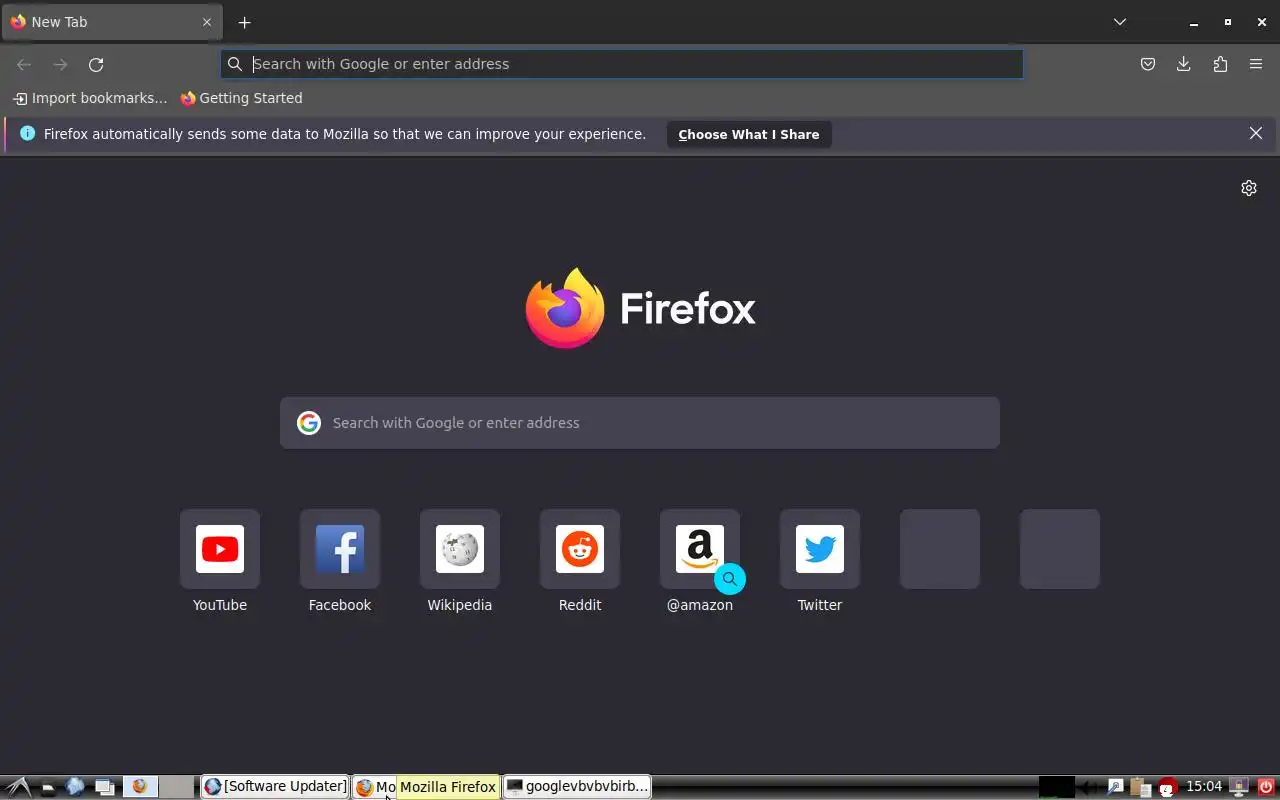Image resolution: width=1280 pixels, height=800 pixels.
Task: Open Import bookmarks... in bookmarks toolbar
Action: coord(90,98)
